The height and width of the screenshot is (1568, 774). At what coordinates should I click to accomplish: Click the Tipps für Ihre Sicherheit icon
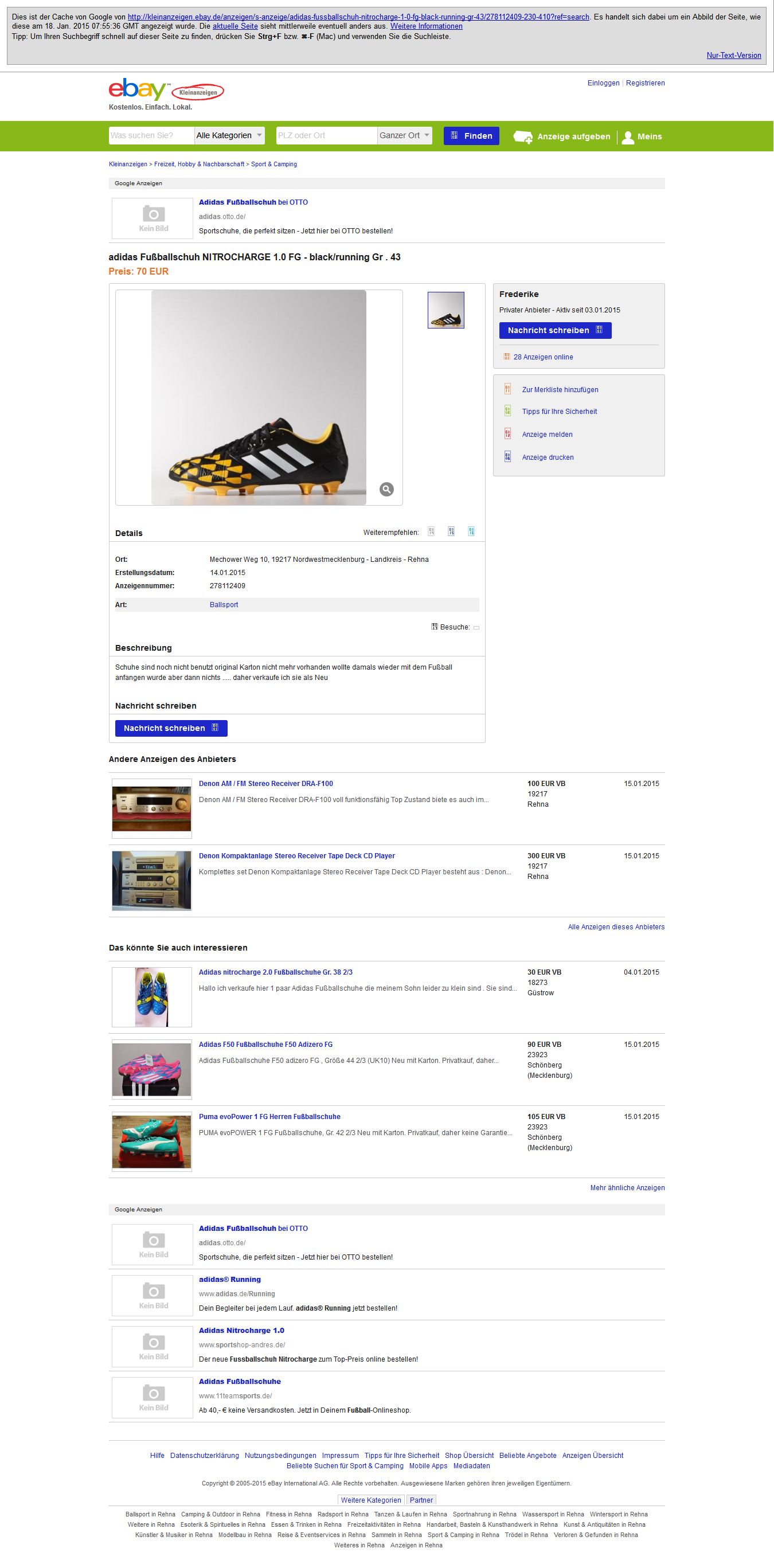coord(507,411)
